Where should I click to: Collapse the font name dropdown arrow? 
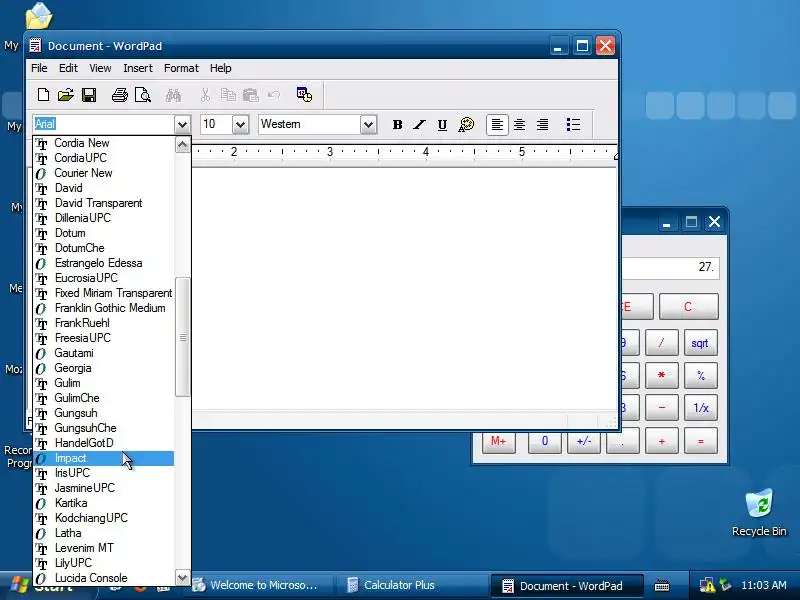pyautogui.click(x=182, y=124)
